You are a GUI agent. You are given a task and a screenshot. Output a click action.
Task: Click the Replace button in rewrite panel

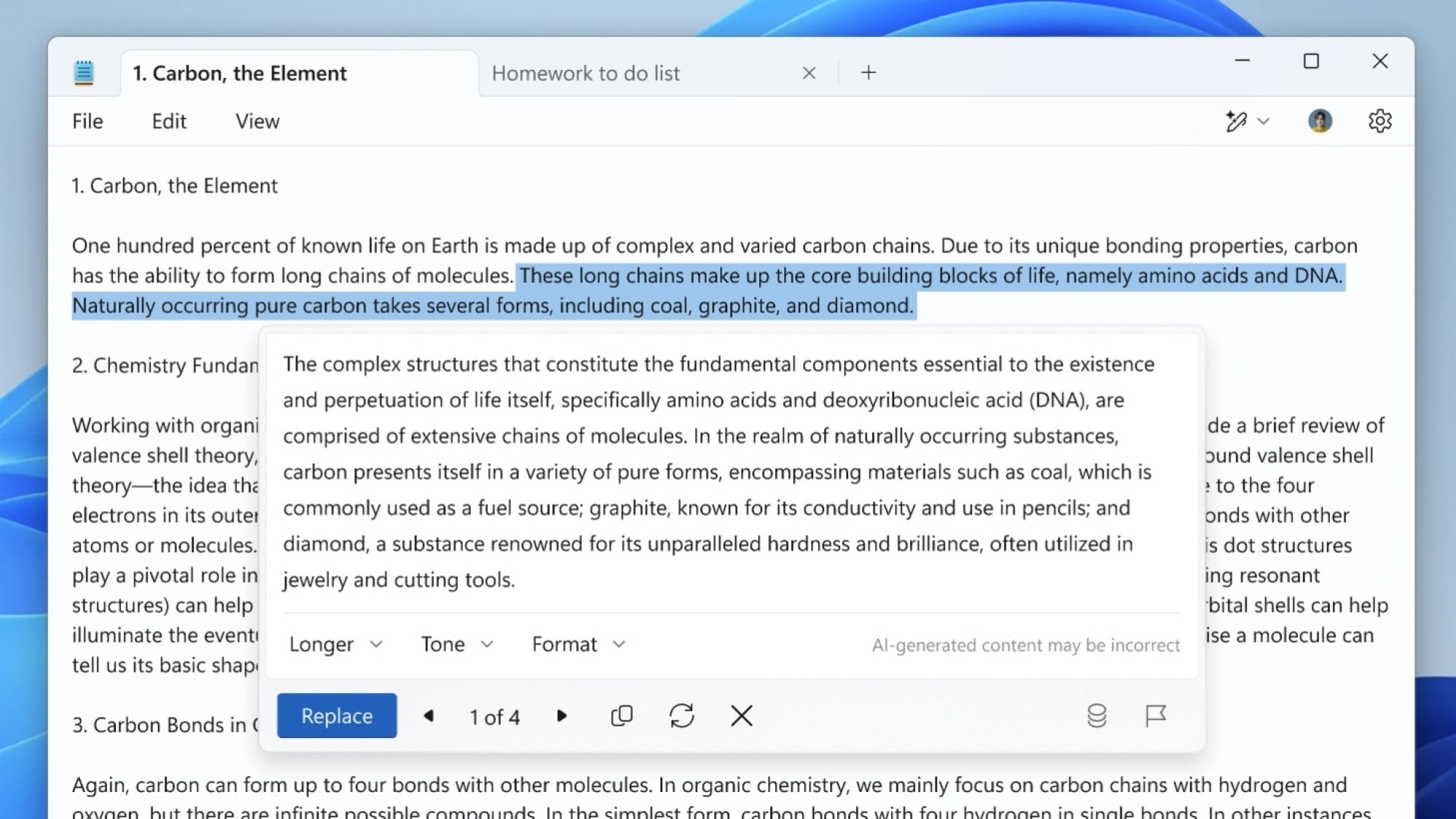tap(336, 715)
